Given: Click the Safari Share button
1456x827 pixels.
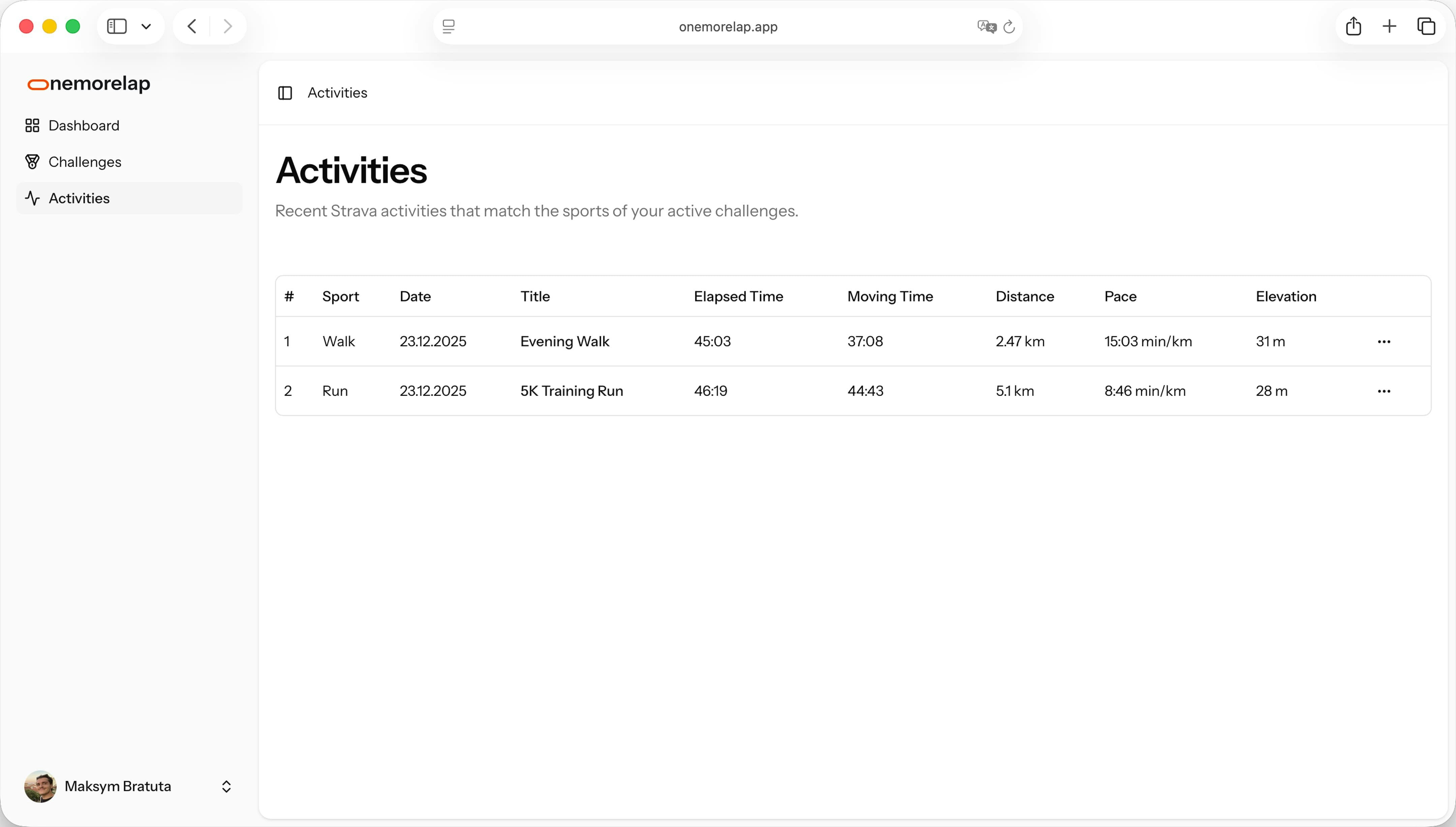Looking at the screenshot, I should (x=1353, y=26).
